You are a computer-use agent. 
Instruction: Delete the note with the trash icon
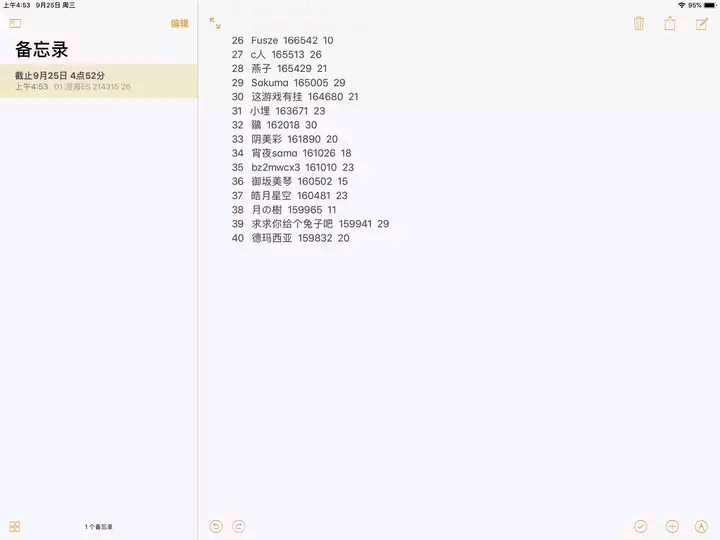coord(639,23)
